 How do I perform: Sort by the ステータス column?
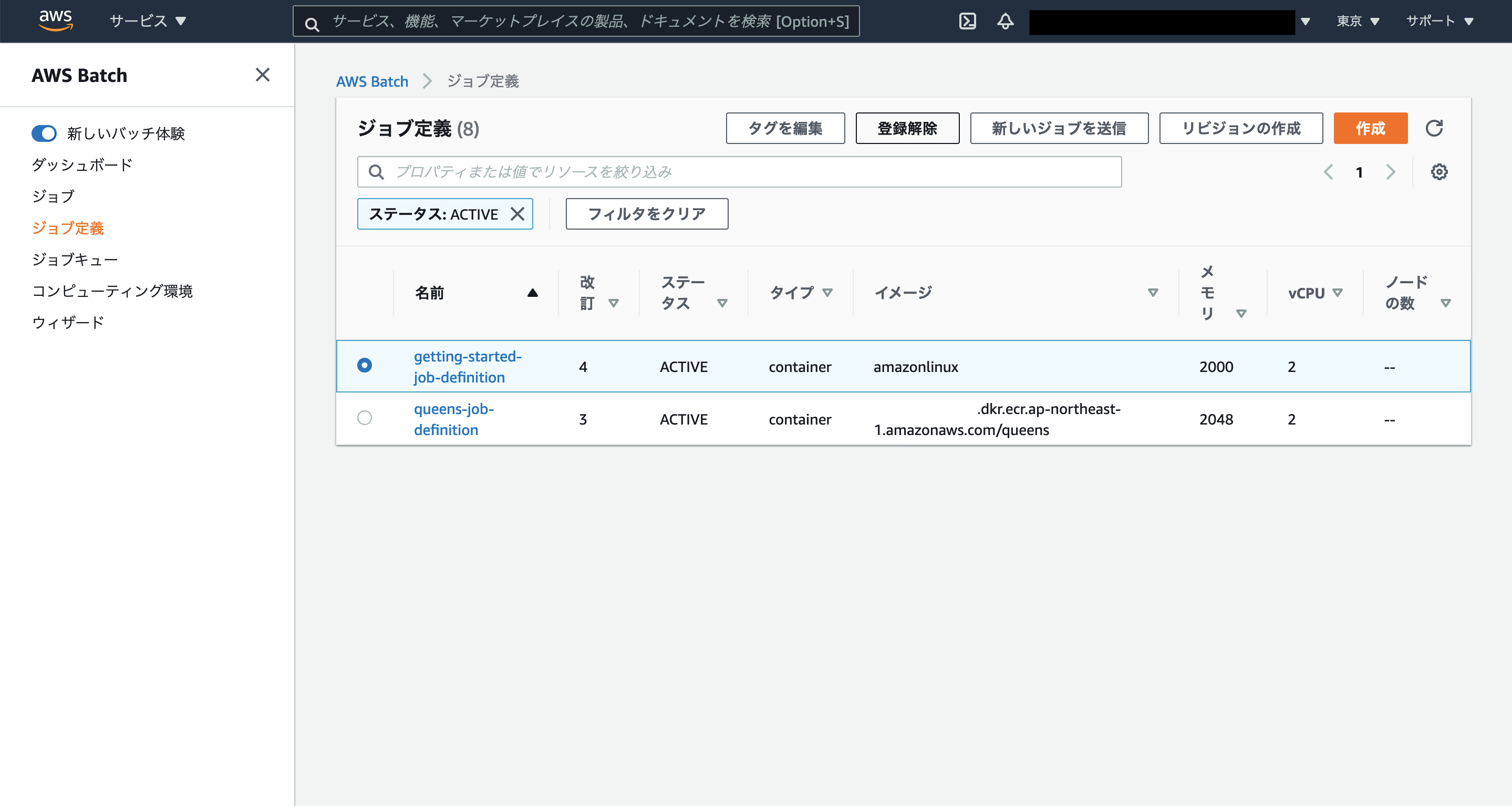click(722, 303)
